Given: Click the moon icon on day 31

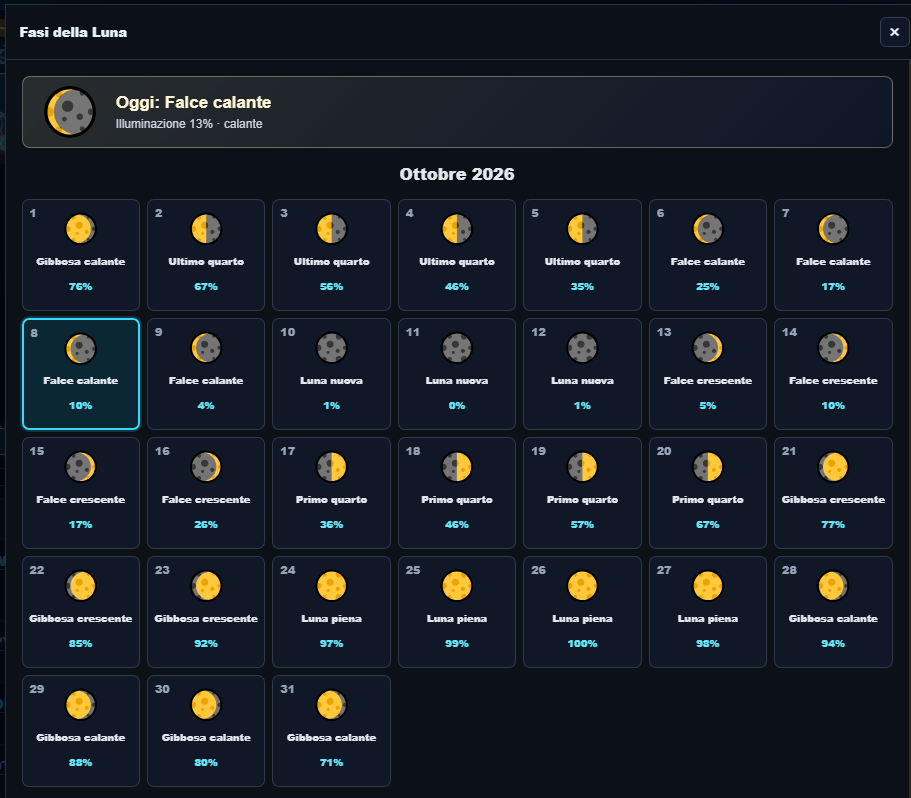Looking at the screenshot, I should pyautogui.click(x=331, y=705).
